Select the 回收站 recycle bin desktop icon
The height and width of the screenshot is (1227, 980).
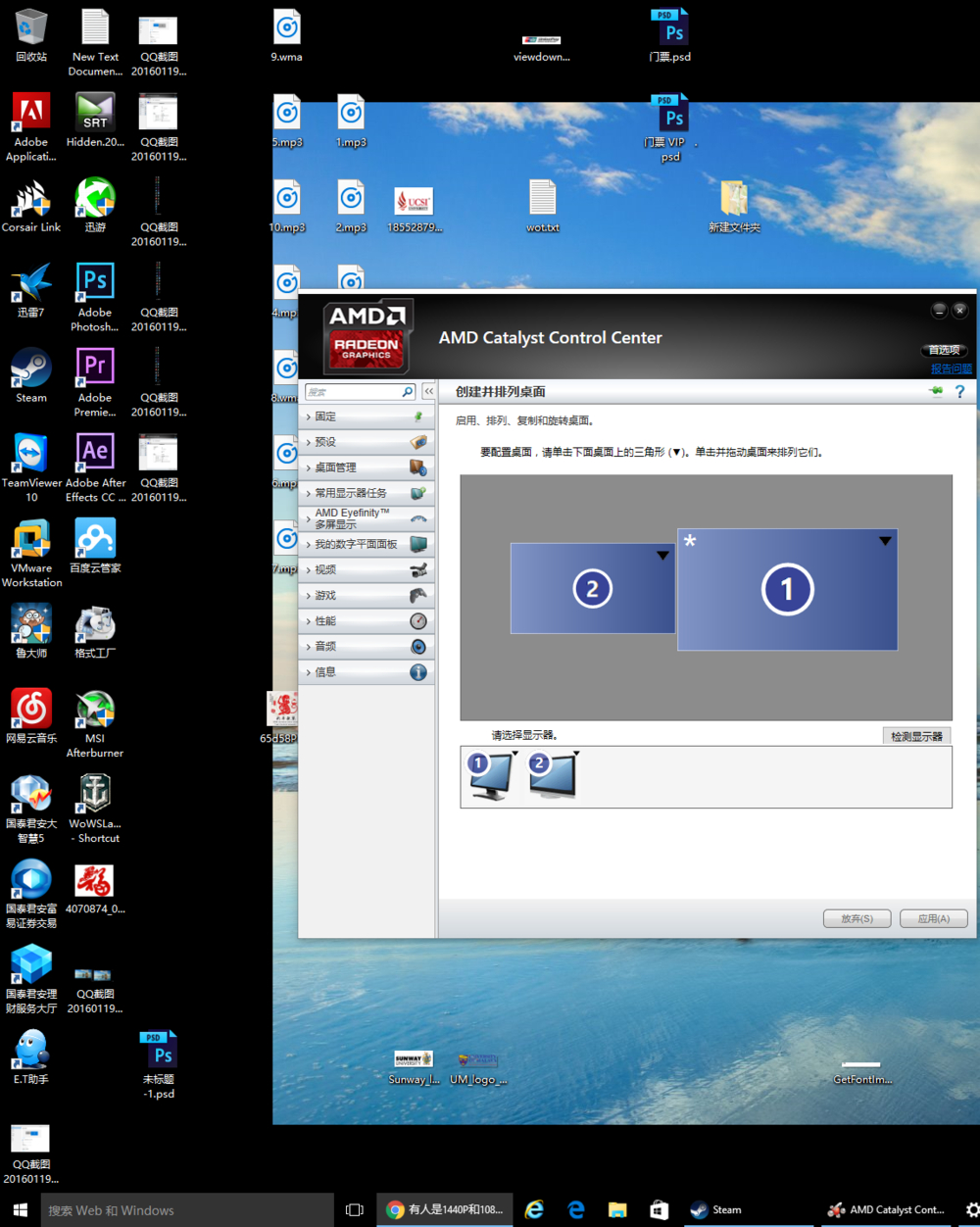[31, 36]
